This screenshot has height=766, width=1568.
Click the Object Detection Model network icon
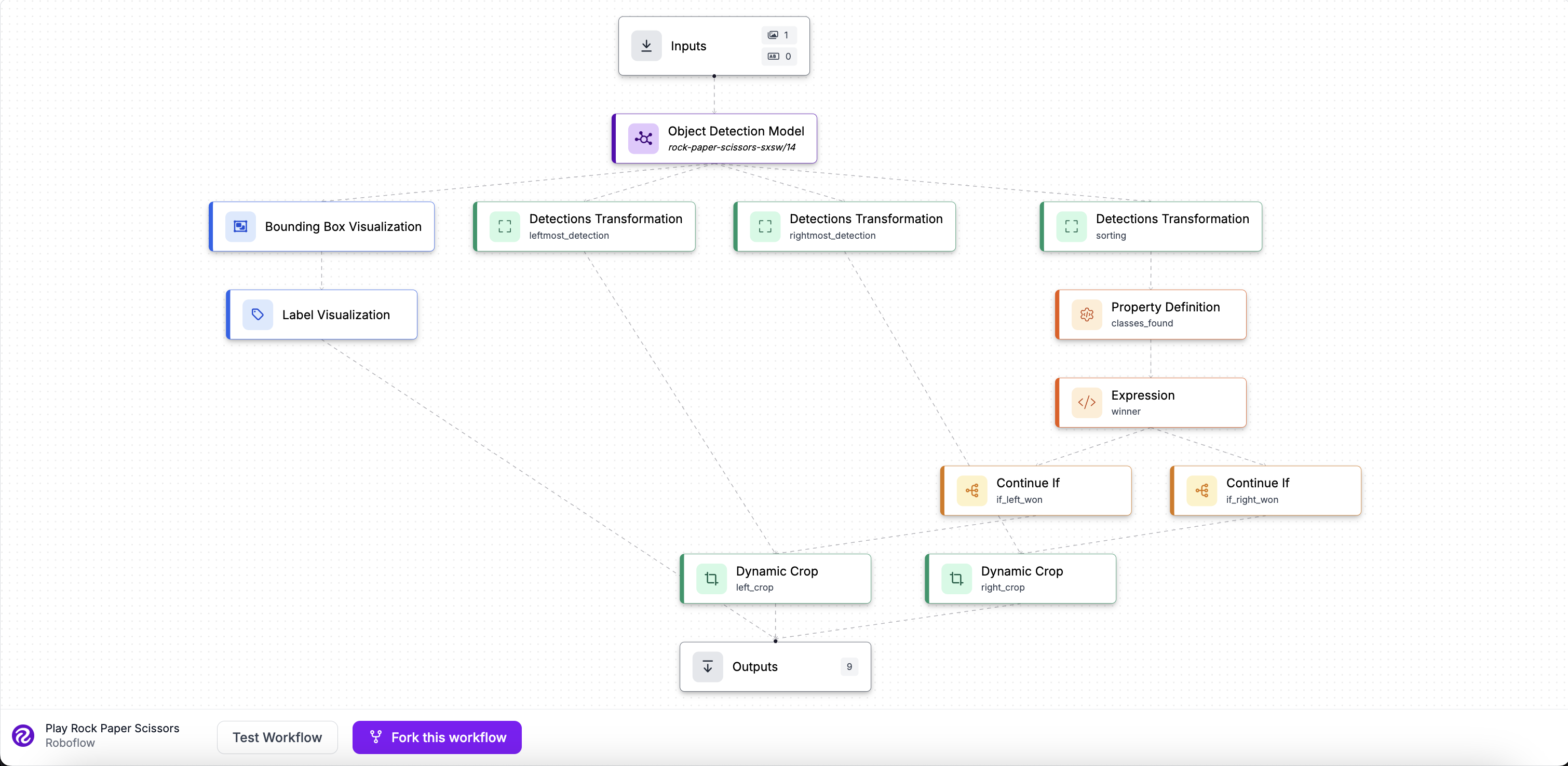coord(643,139)
